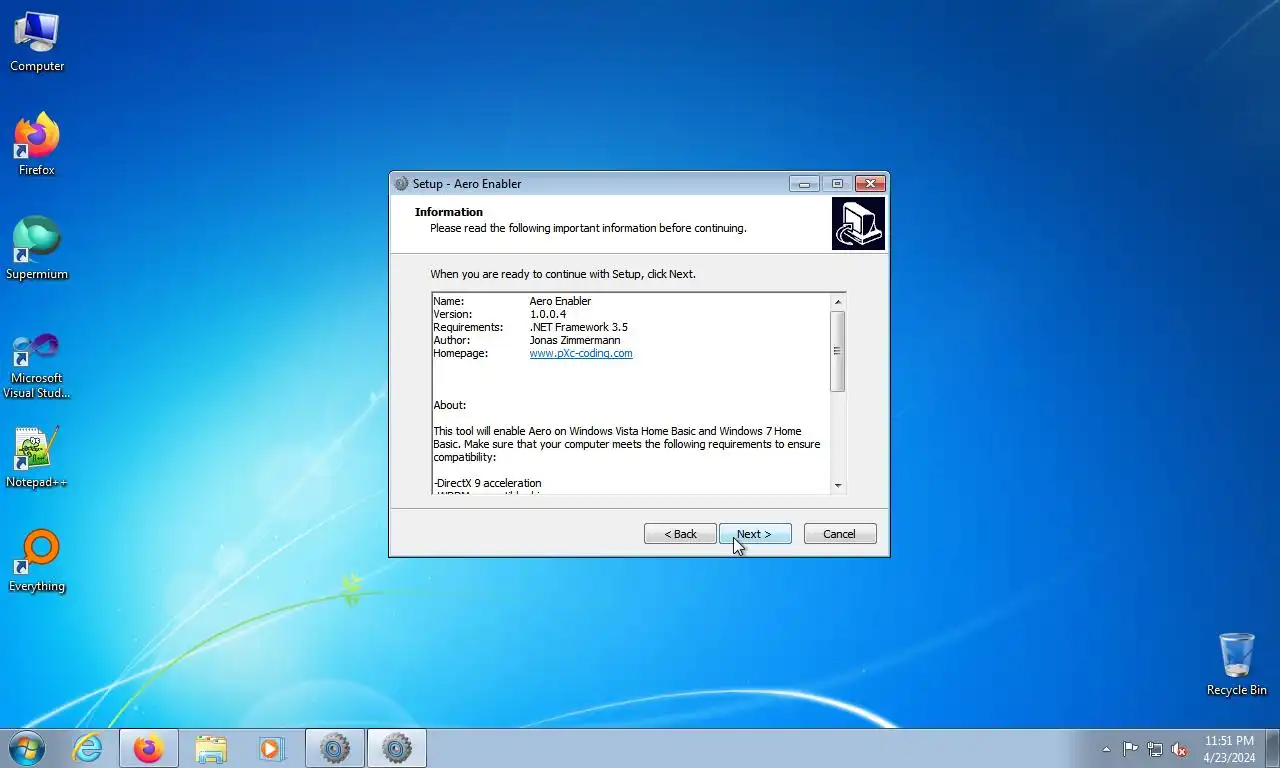Open the Action Center flag icon
1280x768 pixels.
point(1131,749)
